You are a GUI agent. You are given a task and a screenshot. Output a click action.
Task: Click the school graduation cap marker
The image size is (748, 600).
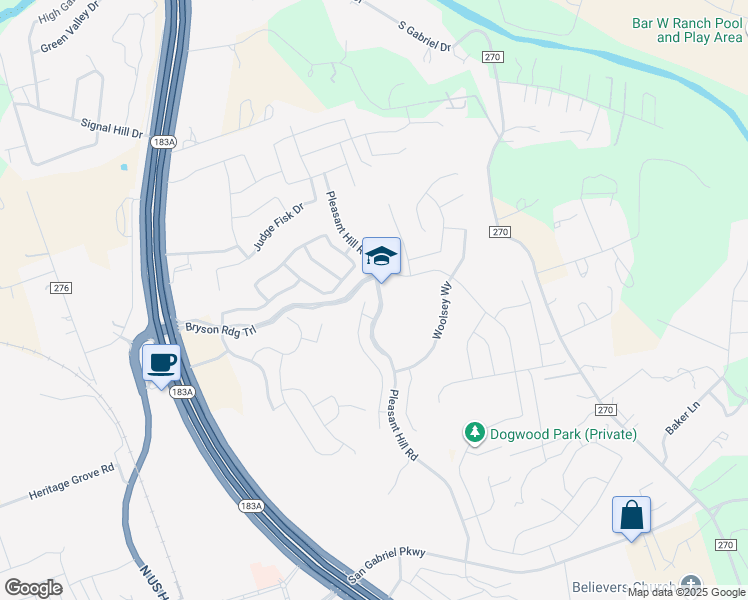click(381, 259)
